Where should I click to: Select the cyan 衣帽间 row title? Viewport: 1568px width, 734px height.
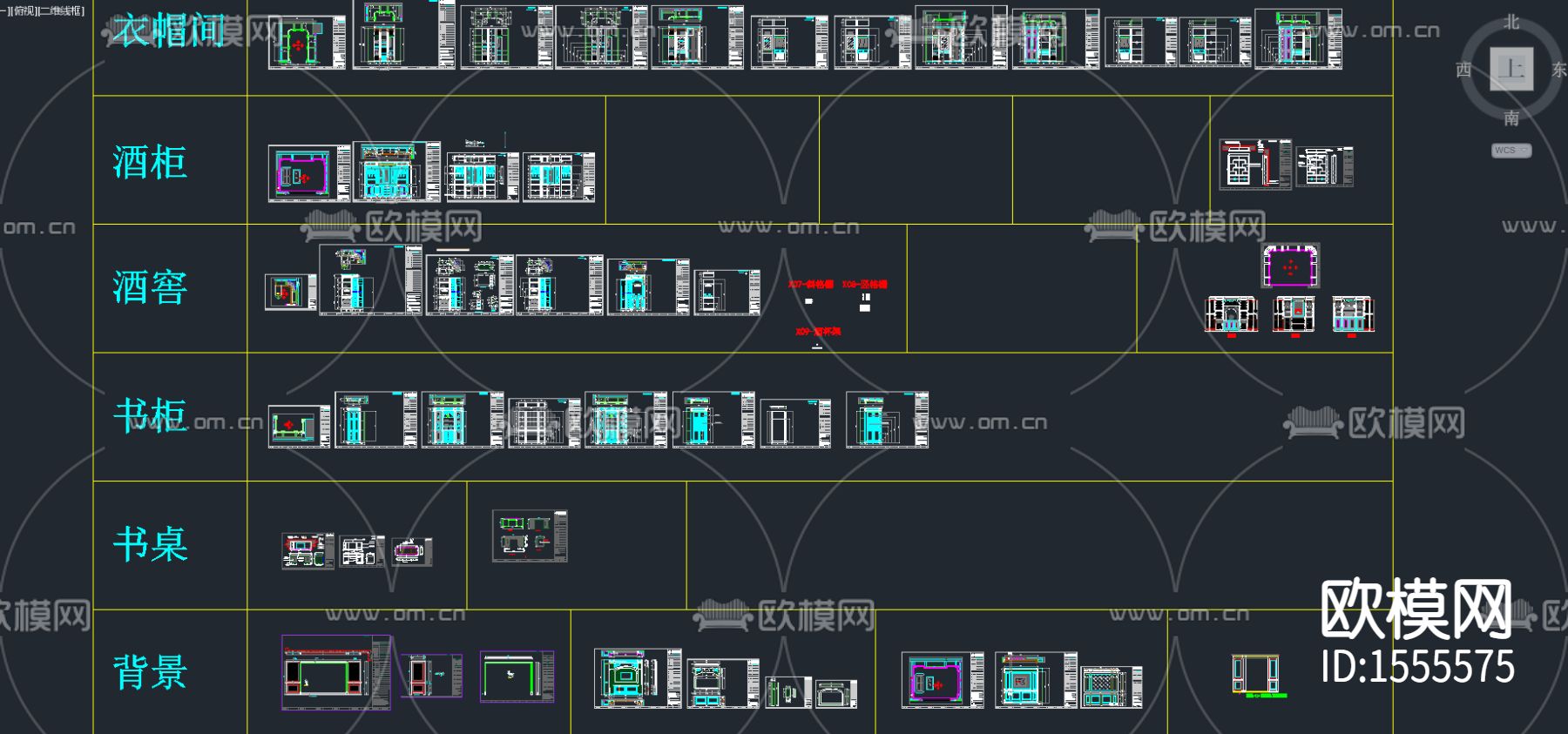pos(169,30)
